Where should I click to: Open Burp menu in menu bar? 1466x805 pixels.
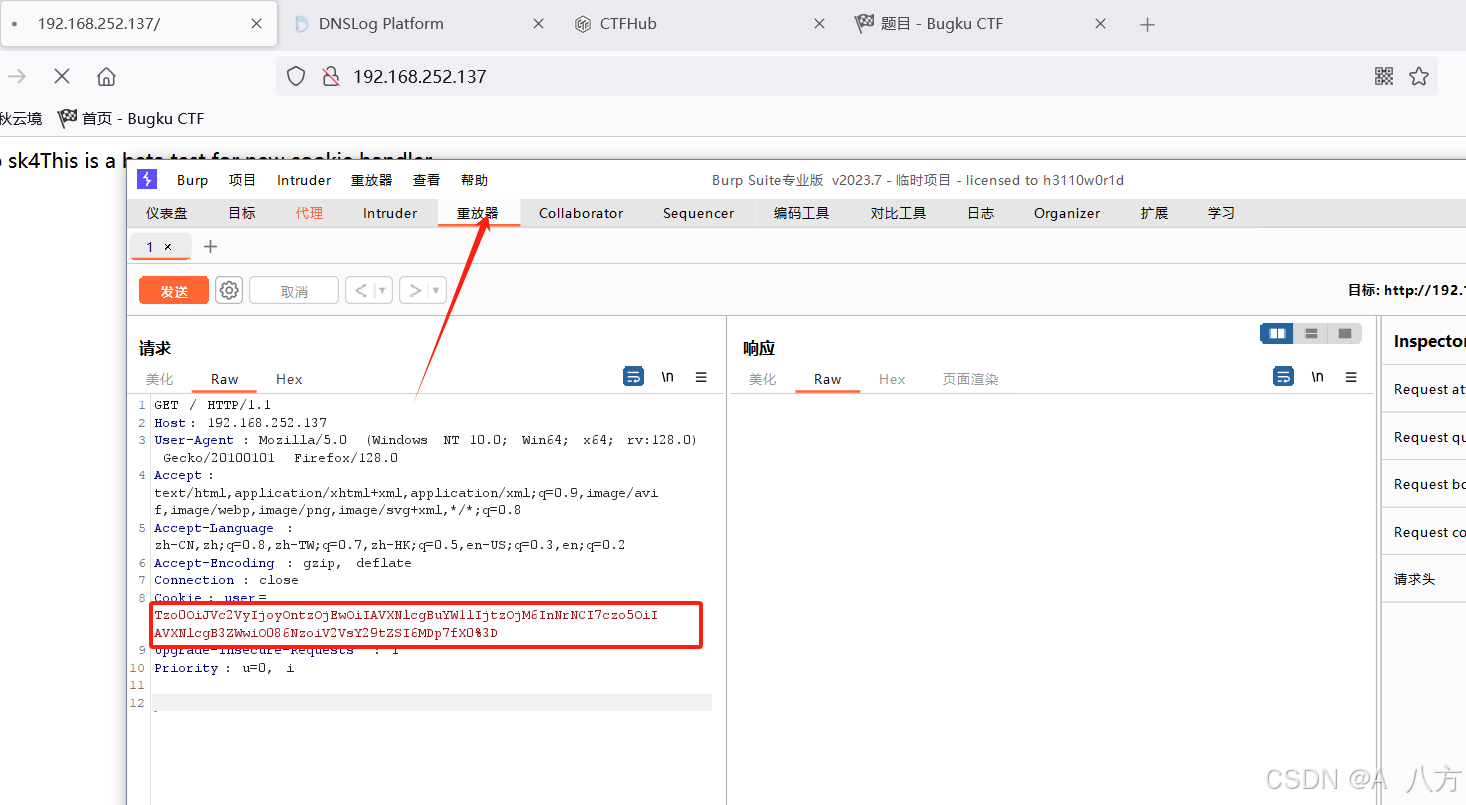coord(192,180)
